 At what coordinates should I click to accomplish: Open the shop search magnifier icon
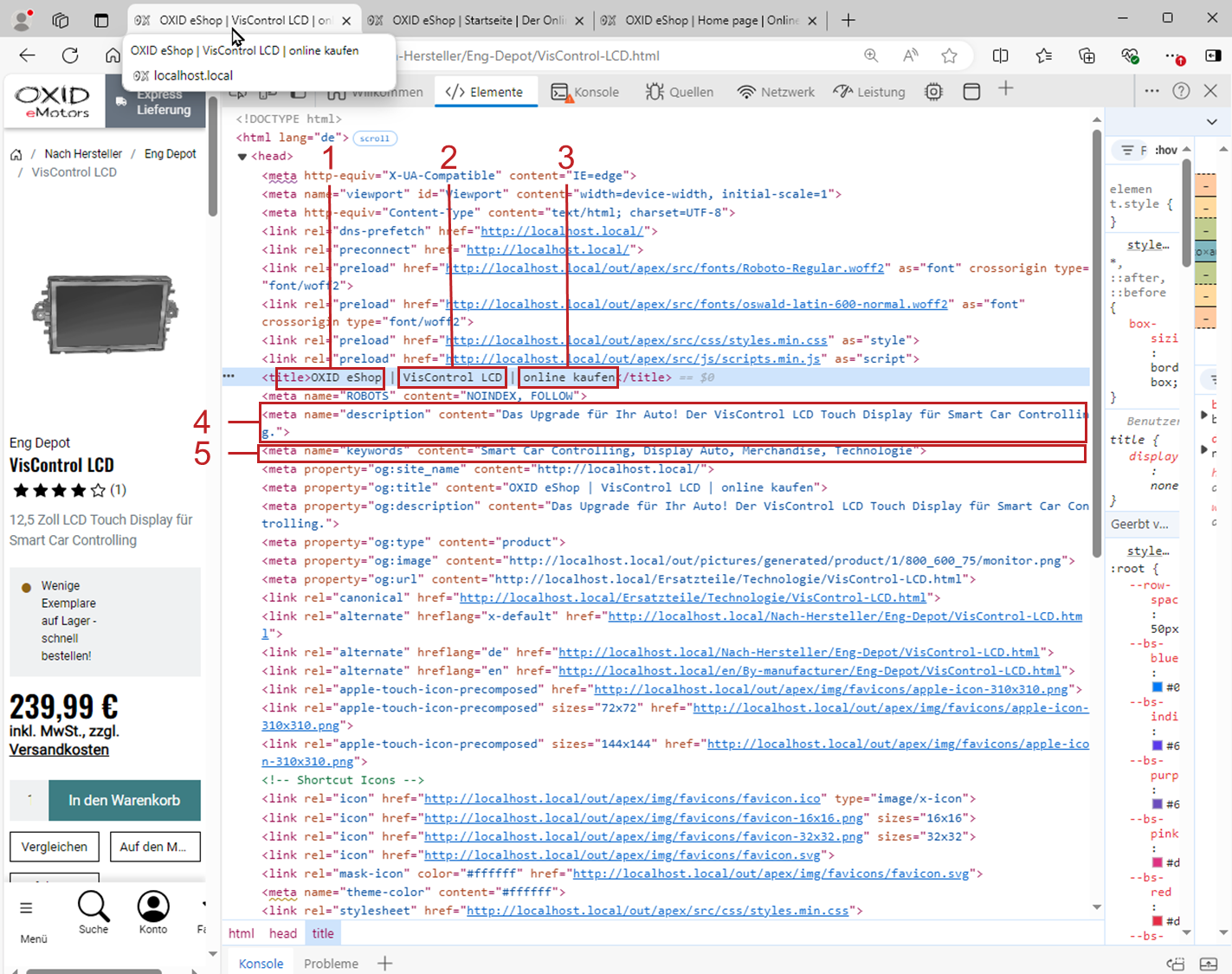94,906
